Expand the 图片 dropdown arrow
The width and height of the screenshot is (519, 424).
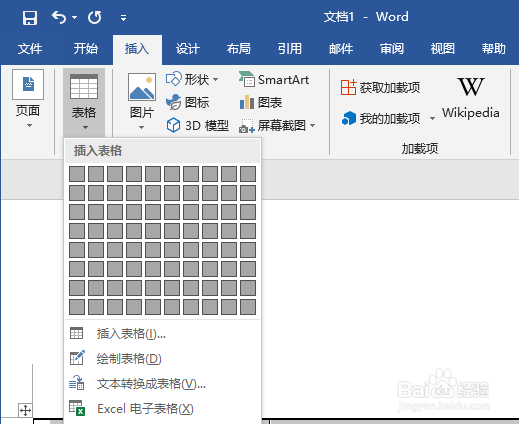141,127
